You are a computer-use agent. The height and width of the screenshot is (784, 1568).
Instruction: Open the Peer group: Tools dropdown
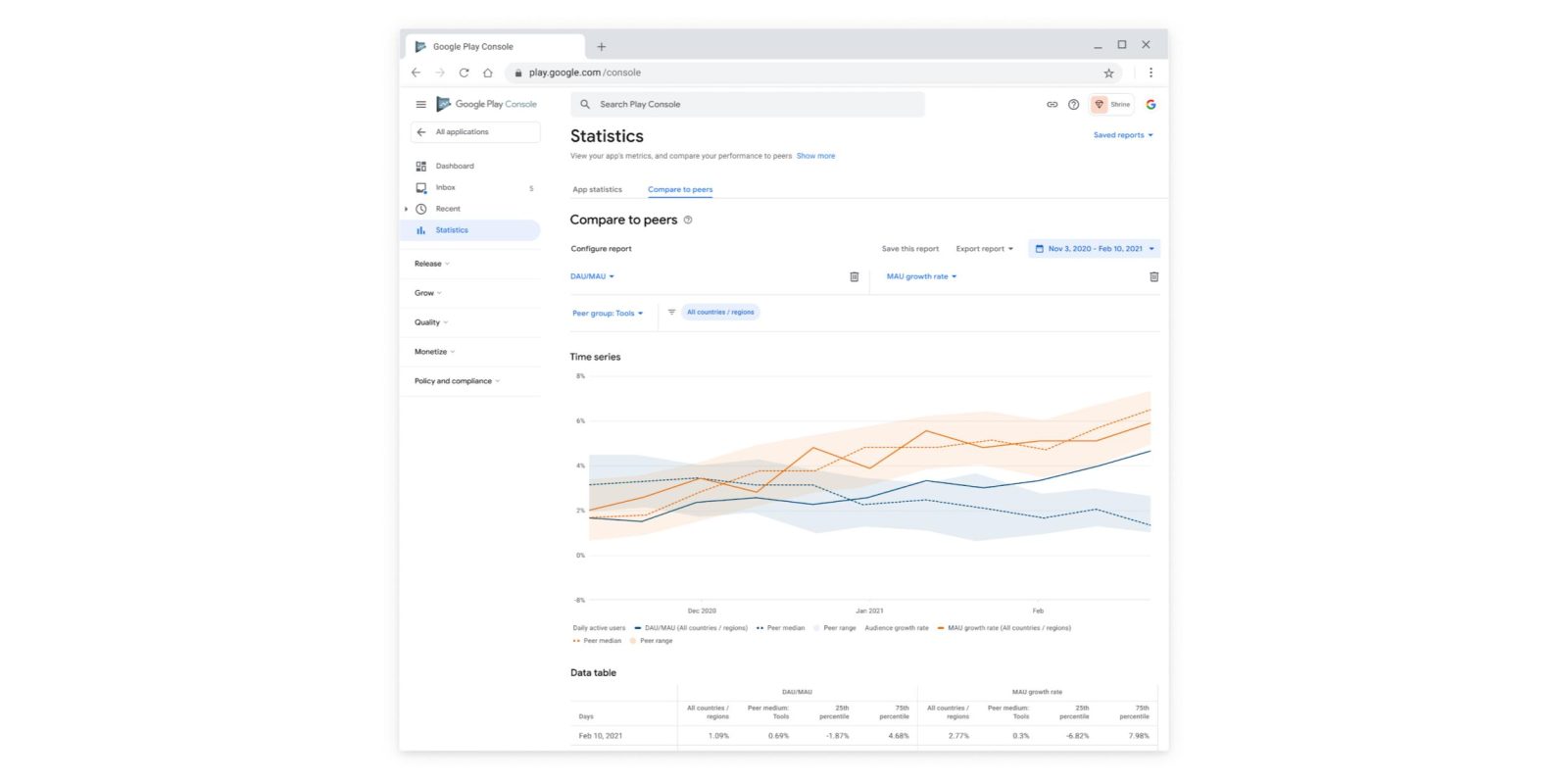pos(608,314)
